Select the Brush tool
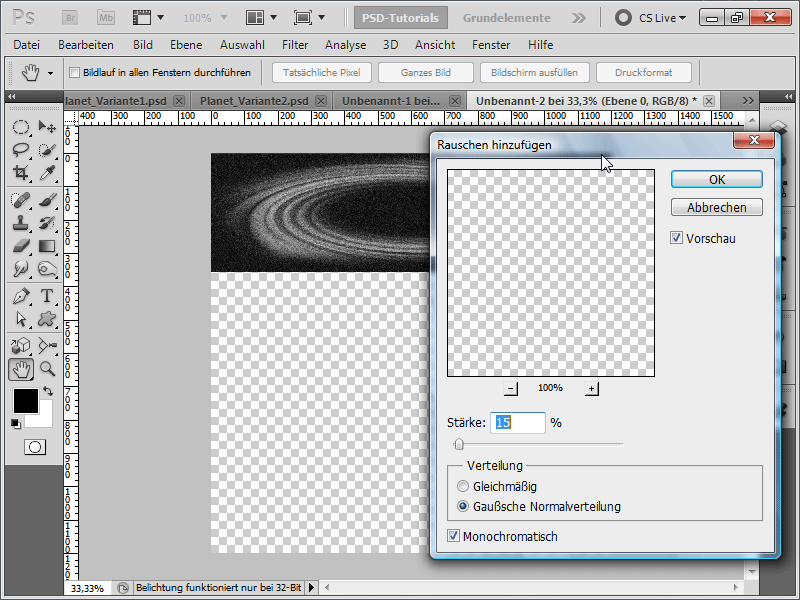The image size is (800, 600). tap(47, 199)
